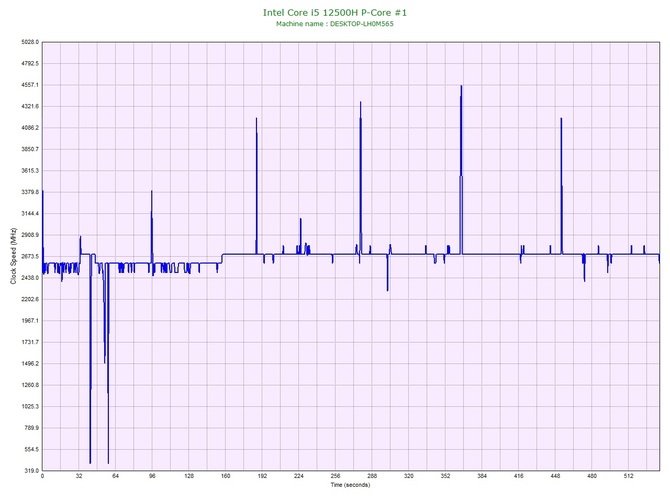Click the spike peak near 288 seconds
The width and height of the screenshot is (670, 502).
(x=361, y=103)
